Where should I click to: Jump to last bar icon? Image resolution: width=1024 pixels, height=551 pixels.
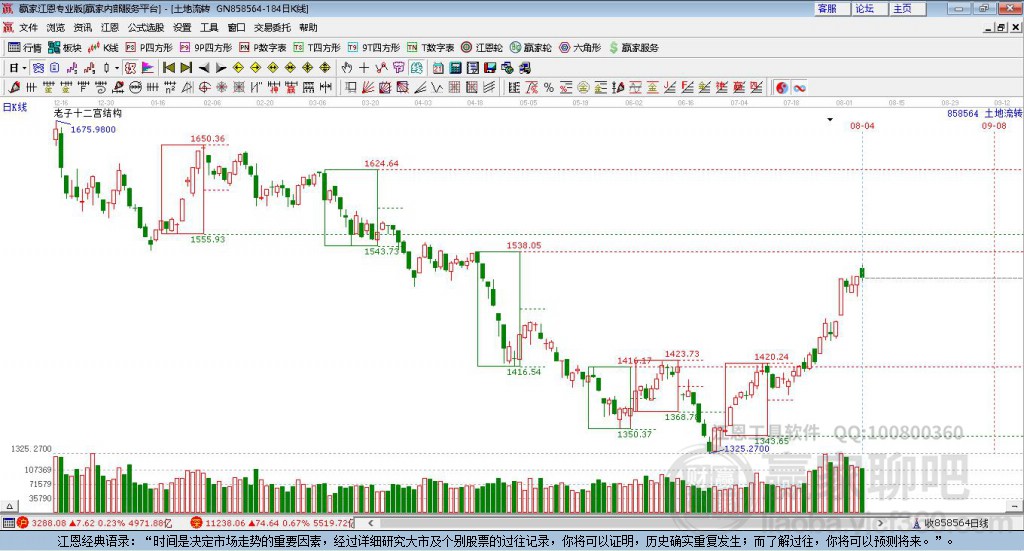click(186, 68)
